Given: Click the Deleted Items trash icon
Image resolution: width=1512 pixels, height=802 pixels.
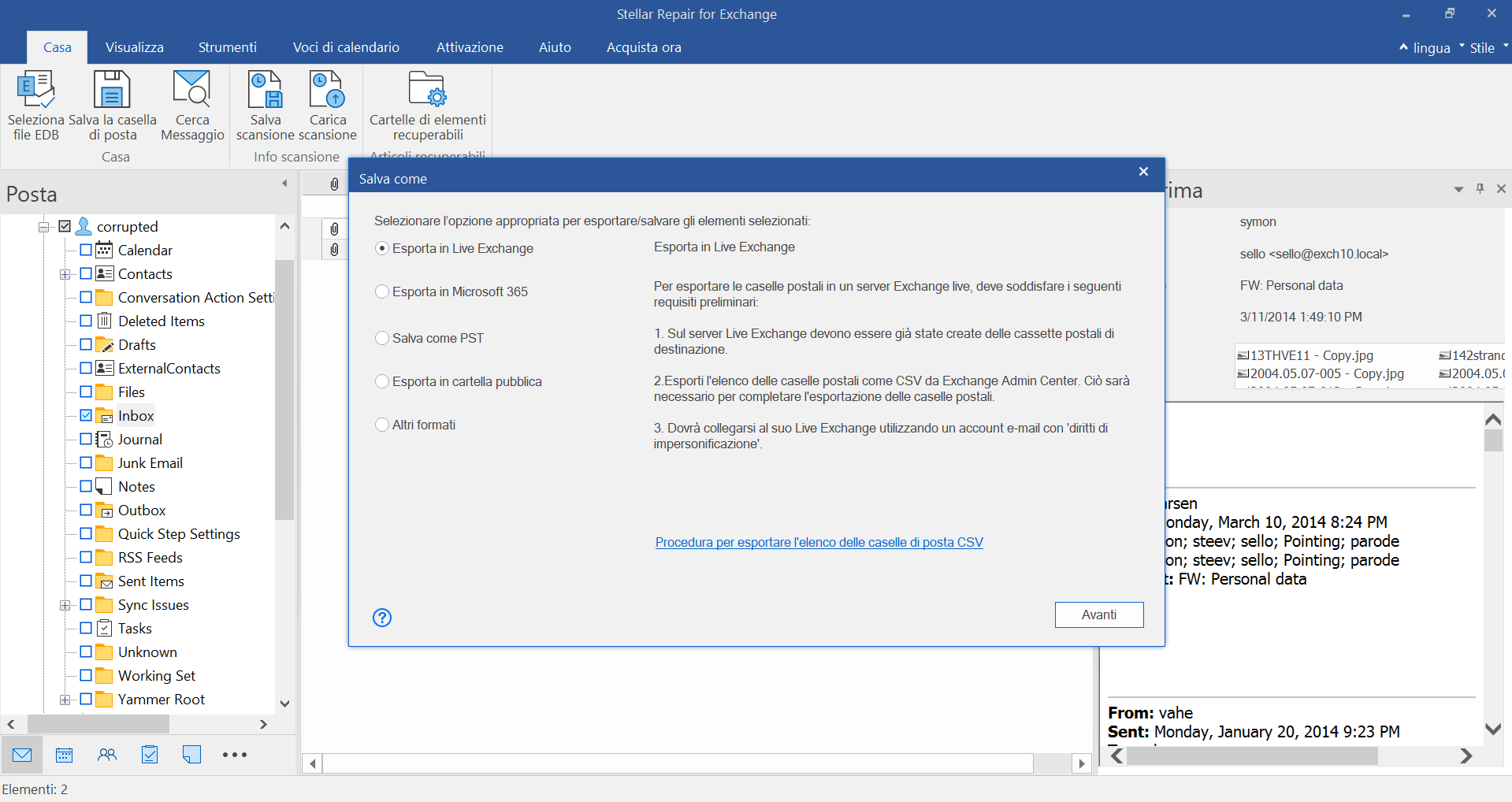Looking at the screenshot, I should [104, 321].
